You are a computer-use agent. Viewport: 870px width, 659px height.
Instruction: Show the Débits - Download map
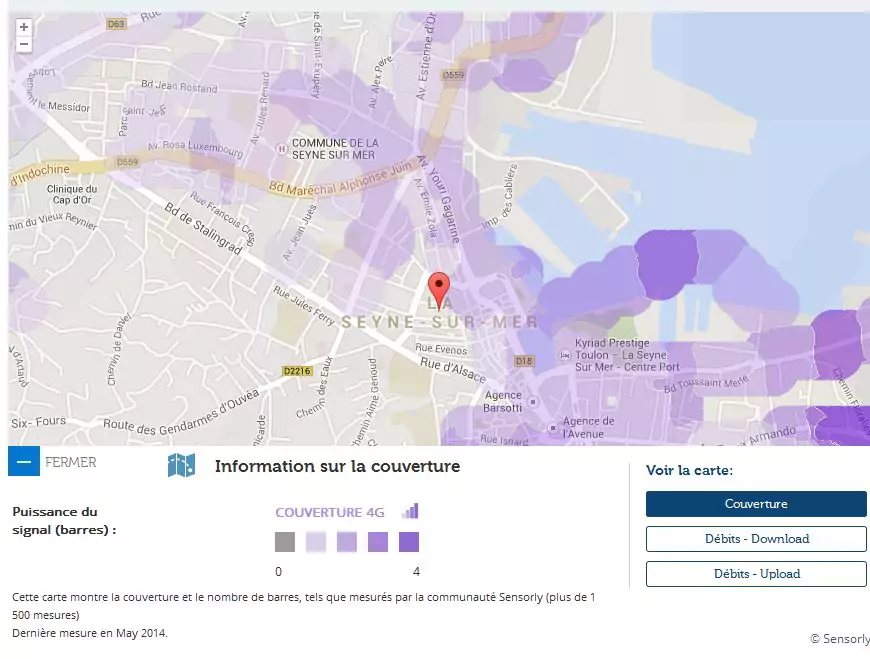[x=756, y=539]
